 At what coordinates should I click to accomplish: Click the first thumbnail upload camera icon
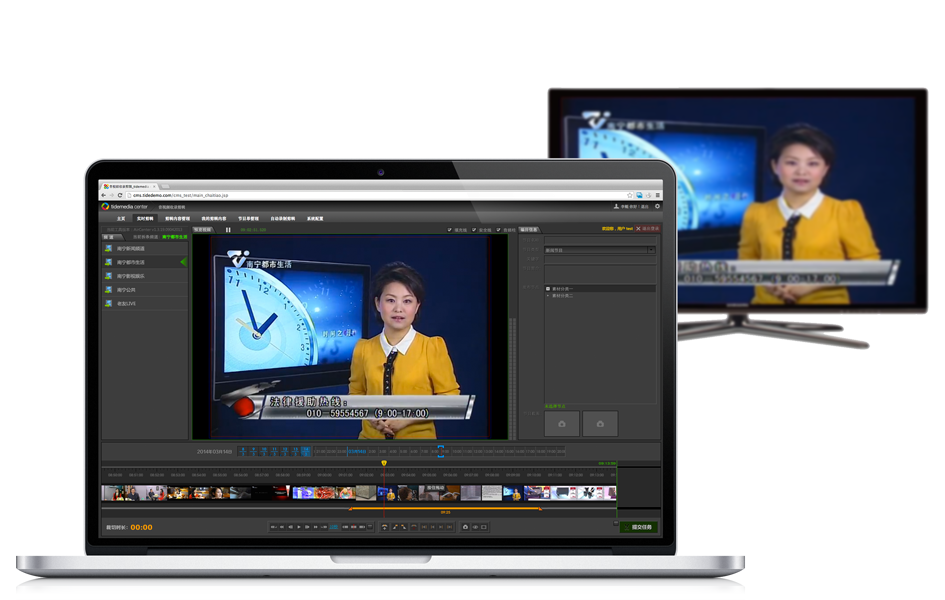coord(562,424)
